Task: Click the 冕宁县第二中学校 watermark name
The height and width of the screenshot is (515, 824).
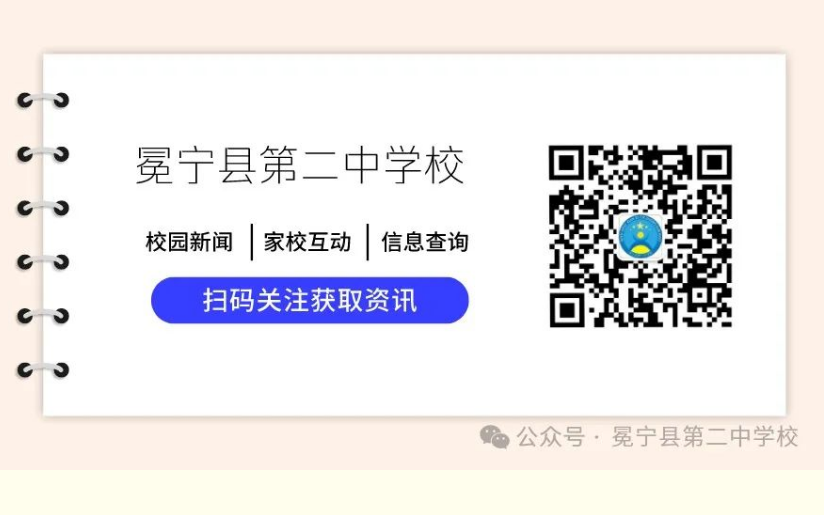Action: click(705, 437)
